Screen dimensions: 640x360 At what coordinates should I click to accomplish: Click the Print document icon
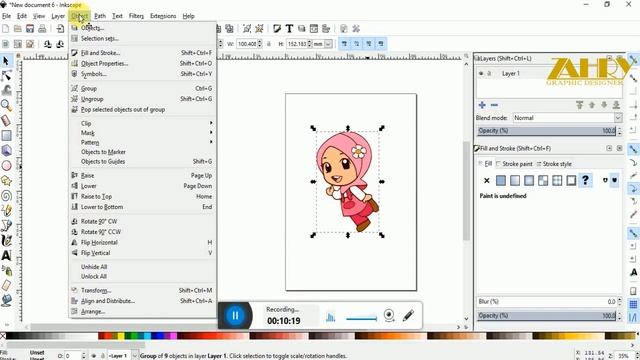tap(42, 29)
